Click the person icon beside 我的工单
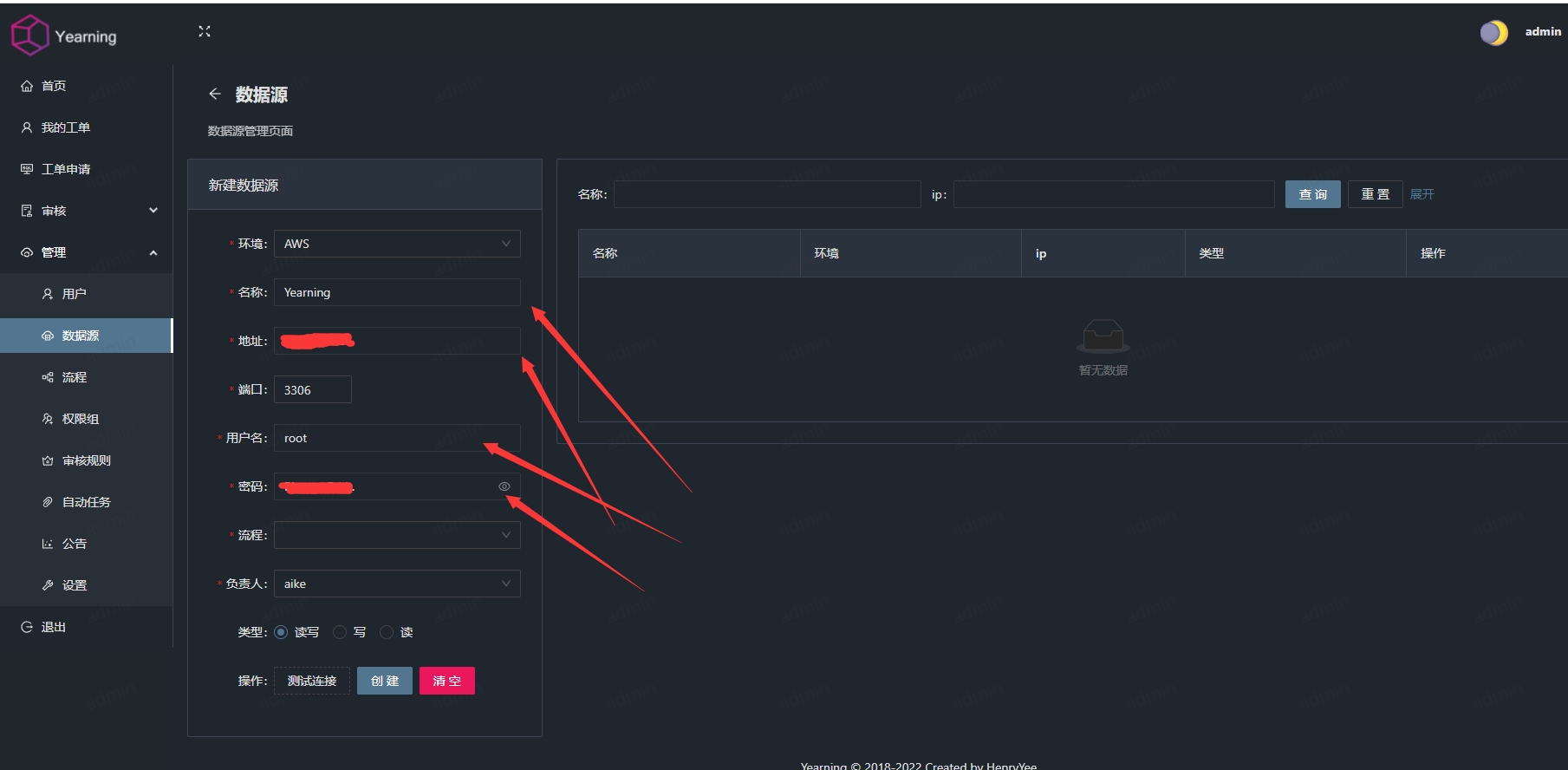This screenshot has height=770, width=1568. 27,127
